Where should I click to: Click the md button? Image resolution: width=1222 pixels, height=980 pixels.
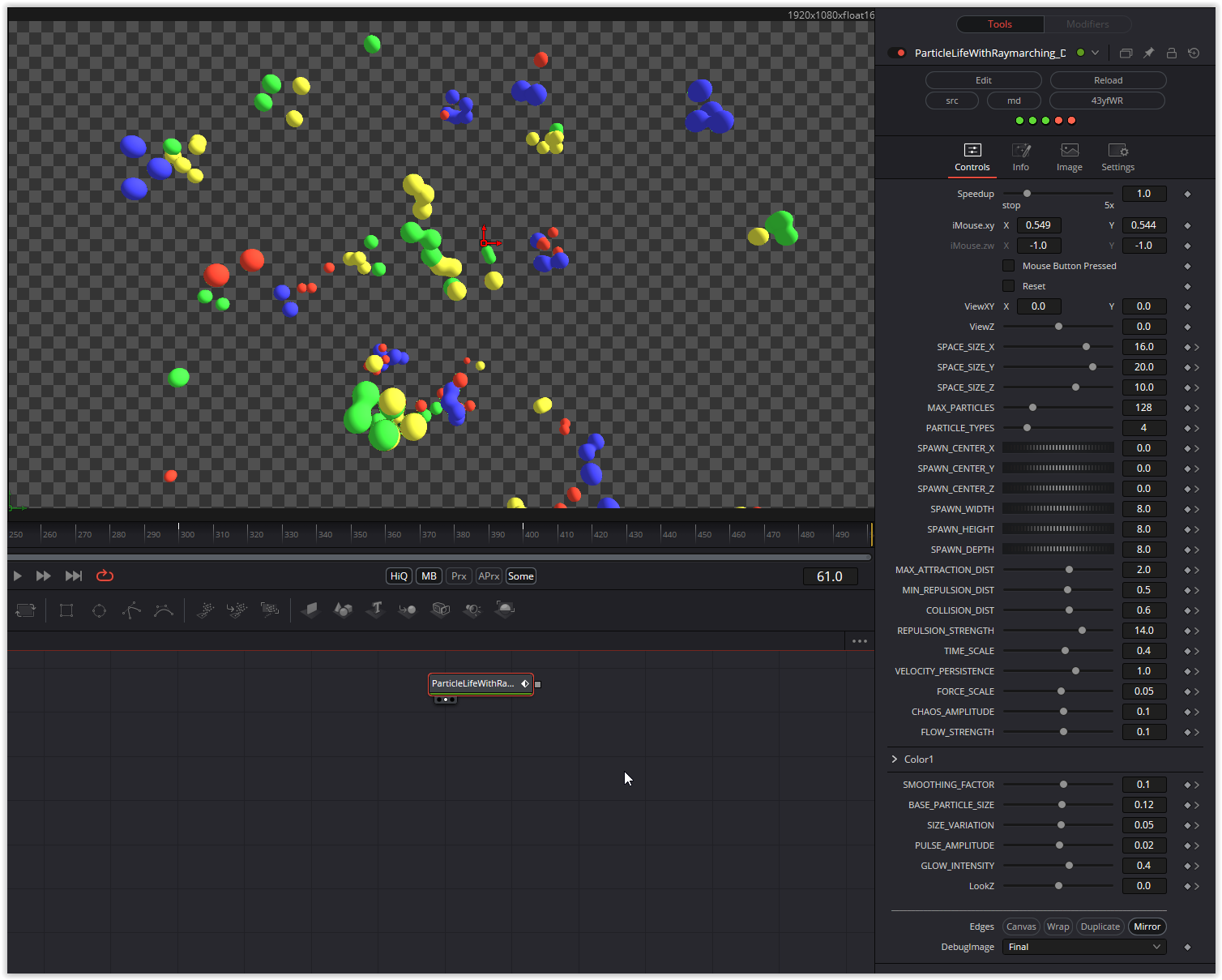(1014, 101)
